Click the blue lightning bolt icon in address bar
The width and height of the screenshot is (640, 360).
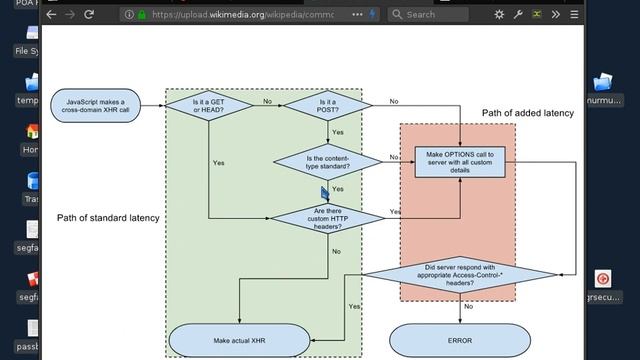pos(372,14)
